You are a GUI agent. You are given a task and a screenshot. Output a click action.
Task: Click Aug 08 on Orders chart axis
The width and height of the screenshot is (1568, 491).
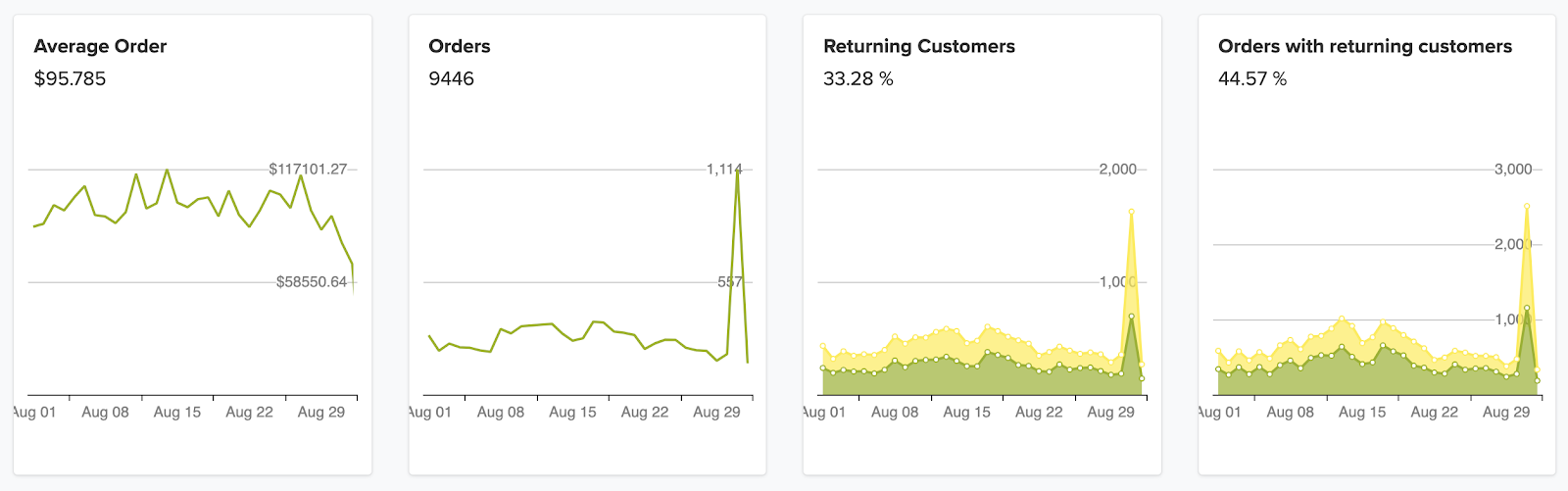(501, 413)
